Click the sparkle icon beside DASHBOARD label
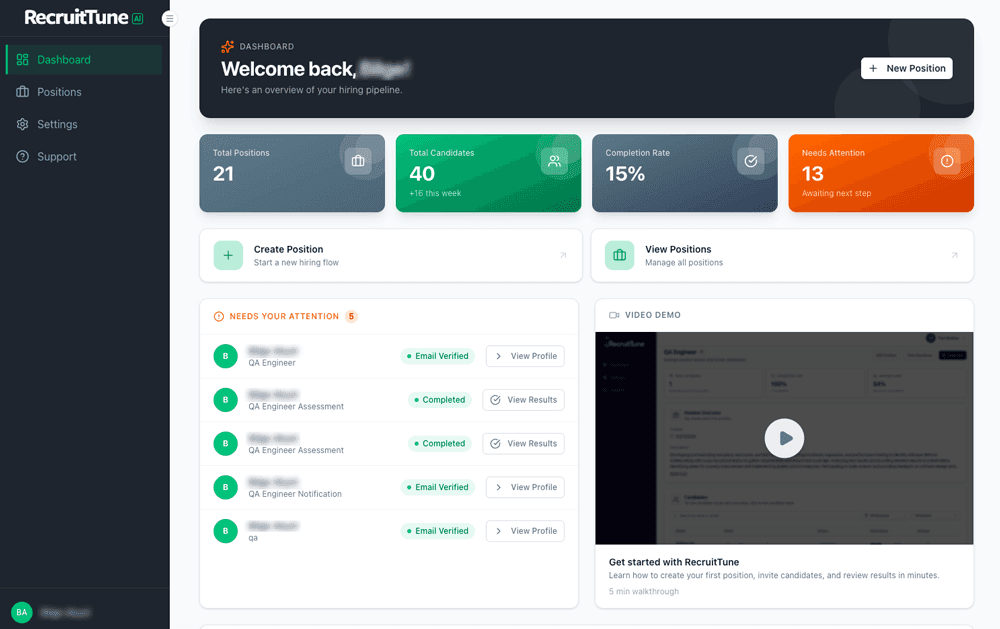Screen dimensions: 1000x629 pyautogui.click(x=227, y=47)
